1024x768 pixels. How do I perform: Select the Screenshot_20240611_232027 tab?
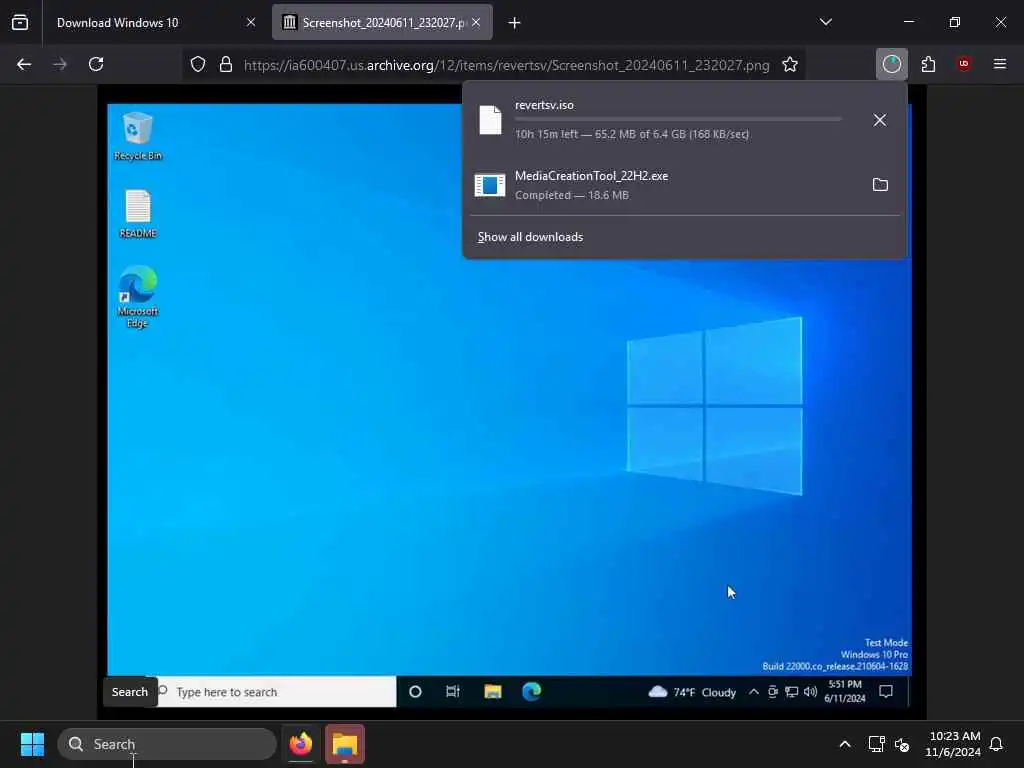click(383, 23)
